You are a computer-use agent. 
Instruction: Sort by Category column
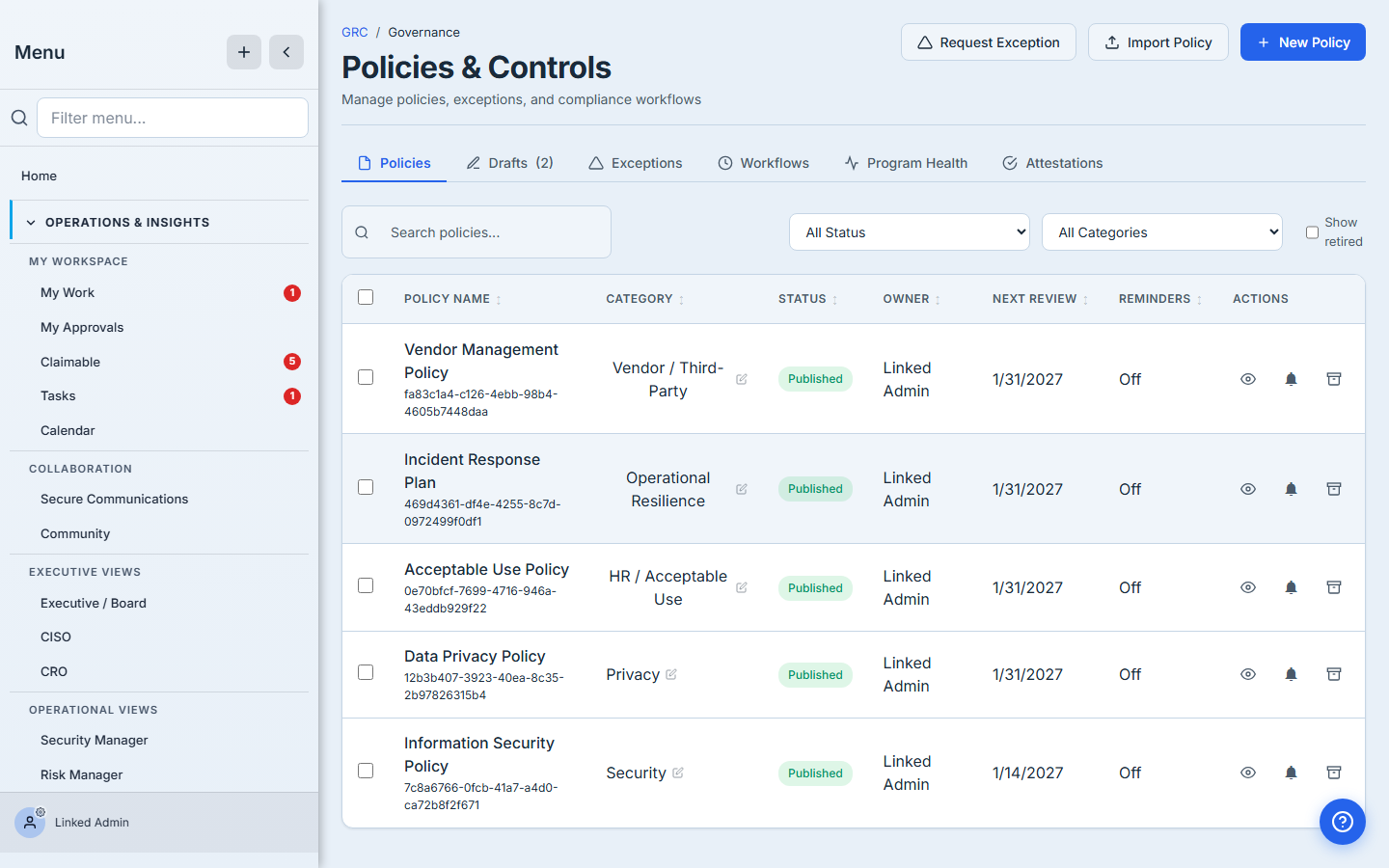(644, 299)
